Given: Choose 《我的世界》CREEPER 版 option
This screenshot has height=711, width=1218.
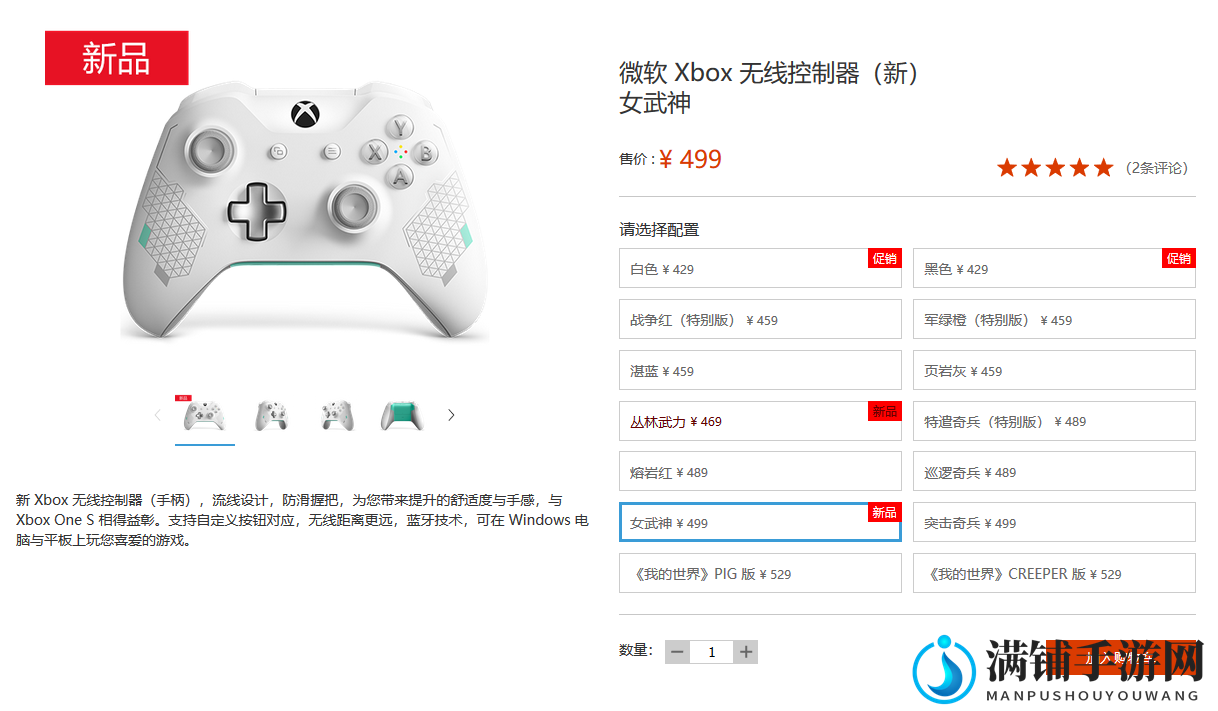Looking at the screenshot, I should coord(1054,573).
